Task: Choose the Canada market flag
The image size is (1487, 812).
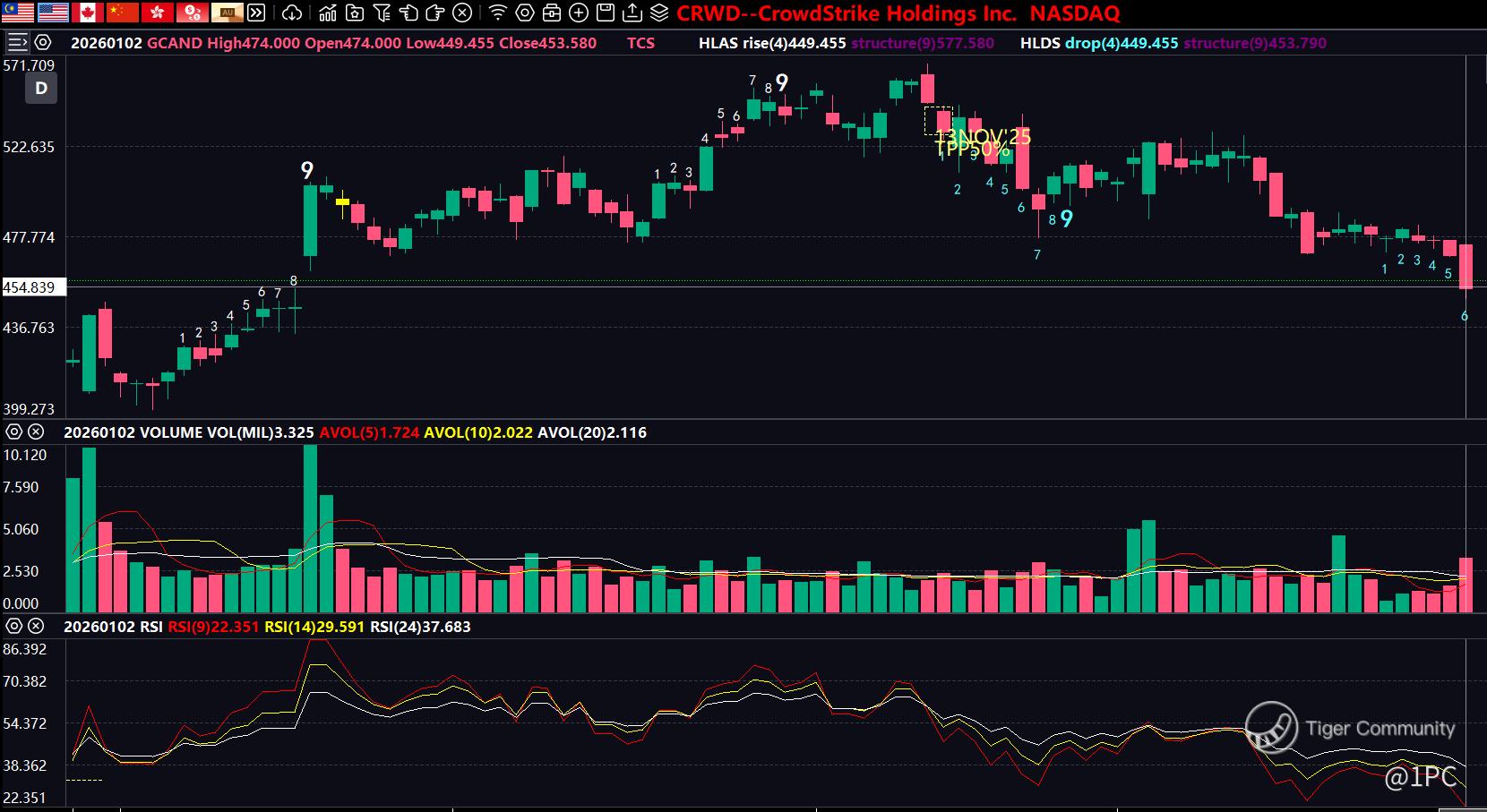Action: point(88,13)
